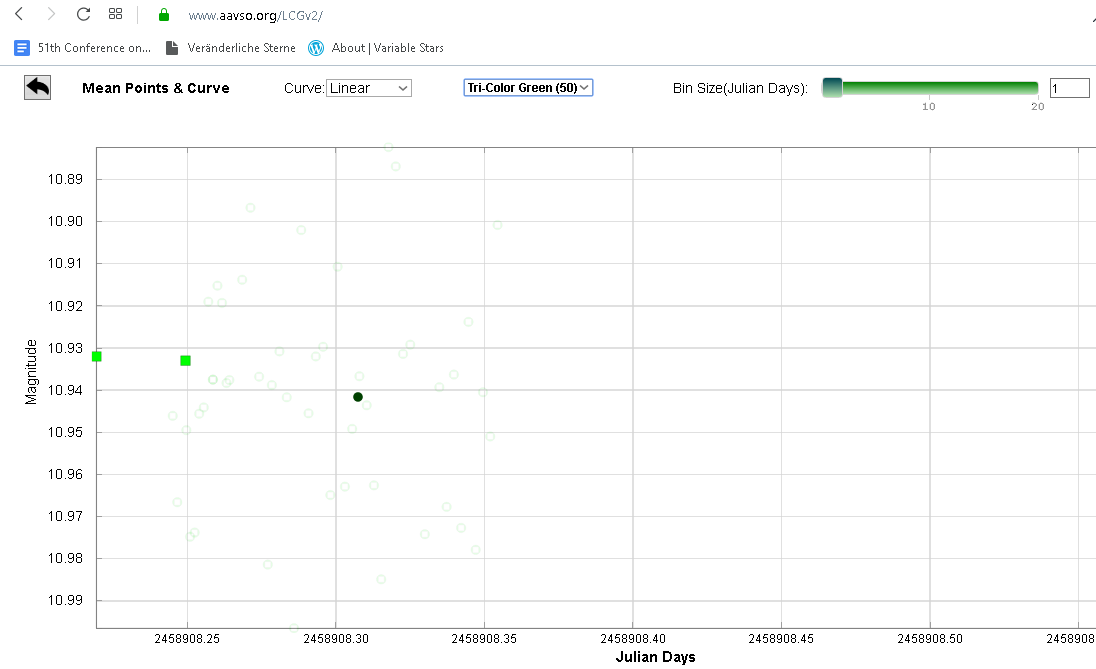1096x669 pixels.
Task: Click the Bin Size slider track near 20
Action: 1035,88
